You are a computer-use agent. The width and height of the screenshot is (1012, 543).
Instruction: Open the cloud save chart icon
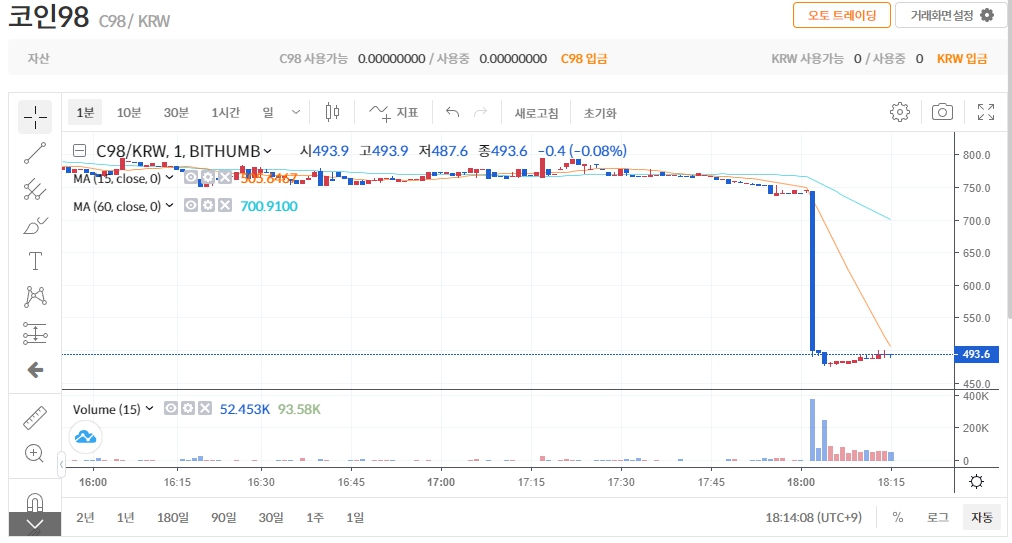click(85, 437)
